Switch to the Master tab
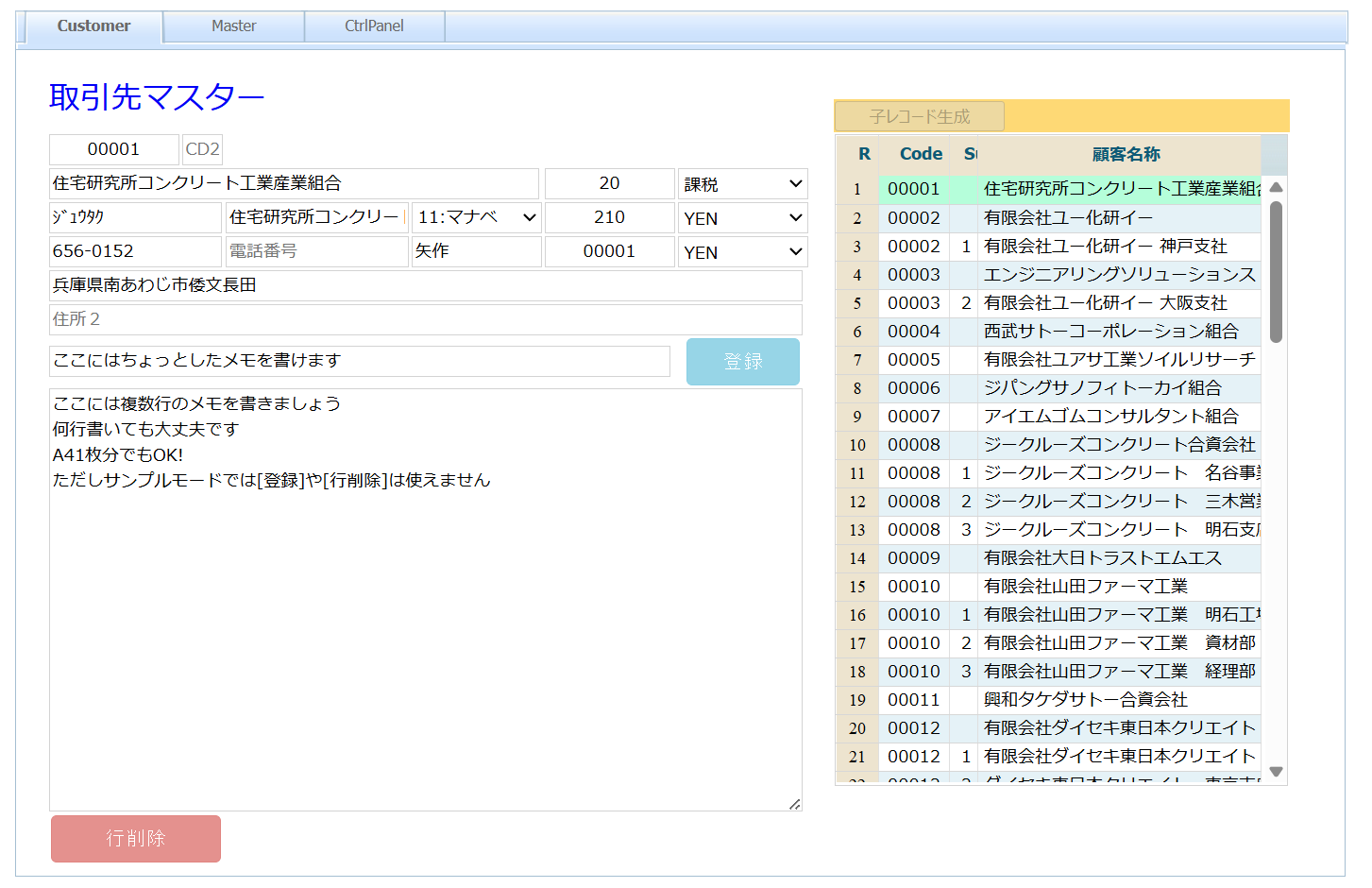 (233, 26)
